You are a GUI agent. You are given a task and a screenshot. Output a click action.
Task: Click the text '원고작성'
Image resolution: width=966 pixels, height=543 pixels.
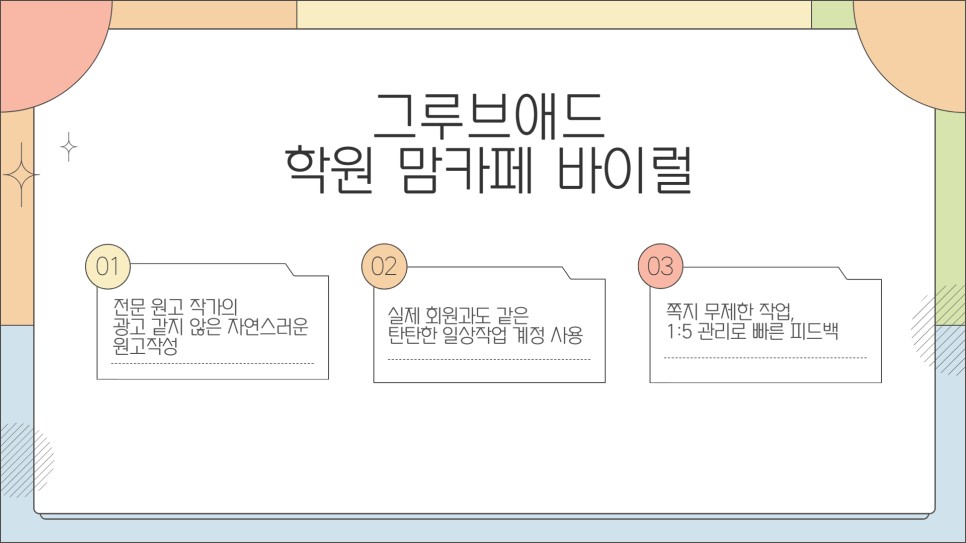(145, 346)
